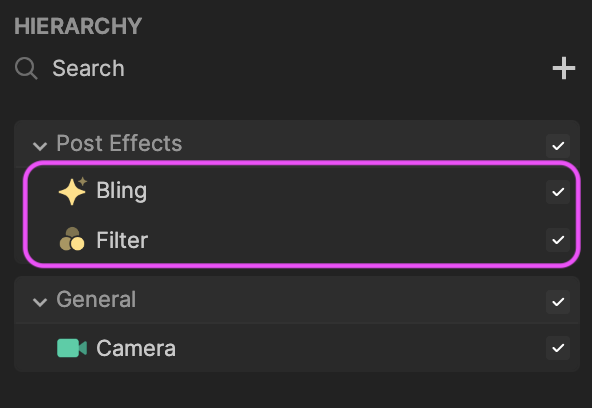Uncheck the Filter visibility checkbox

point(558,240)
